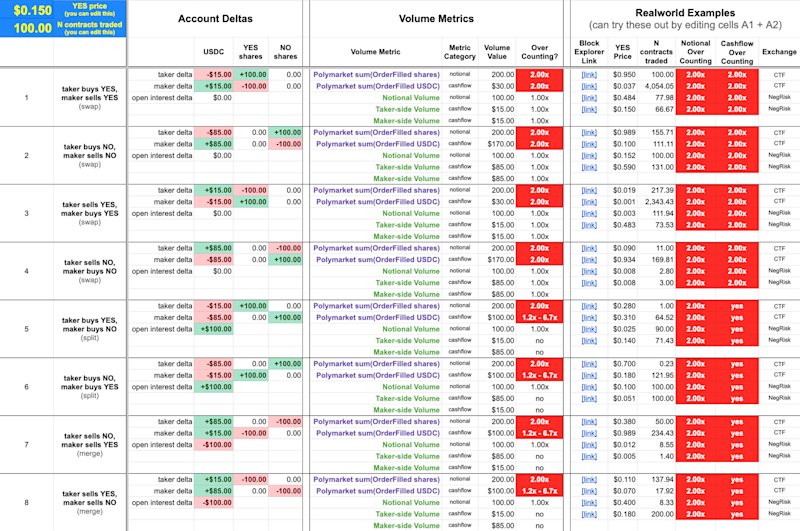Click the 'taker buys YES, maker sells YES' scenario cell

[90, 97]
